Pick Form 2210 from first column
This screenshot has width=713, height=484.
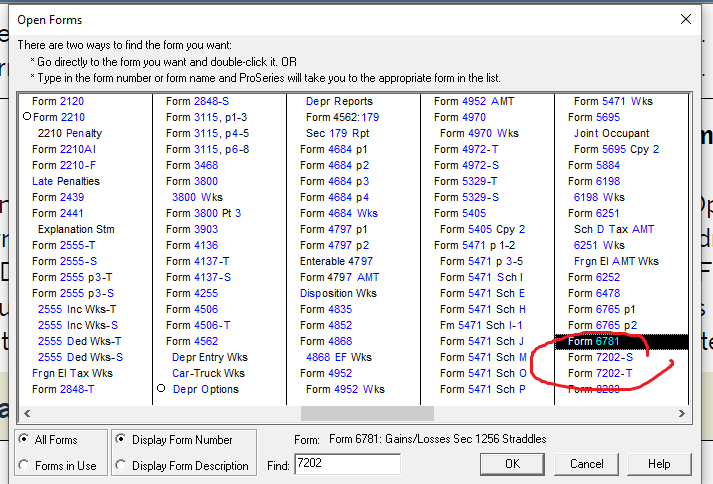pos(58,117)
